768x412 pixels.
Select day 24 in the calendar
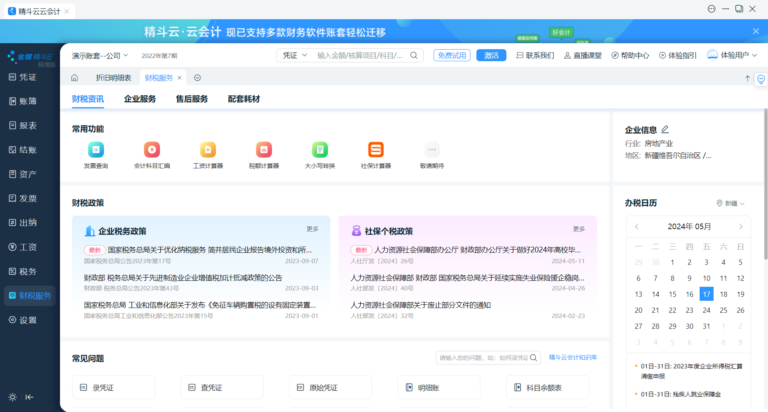(706, 310)
